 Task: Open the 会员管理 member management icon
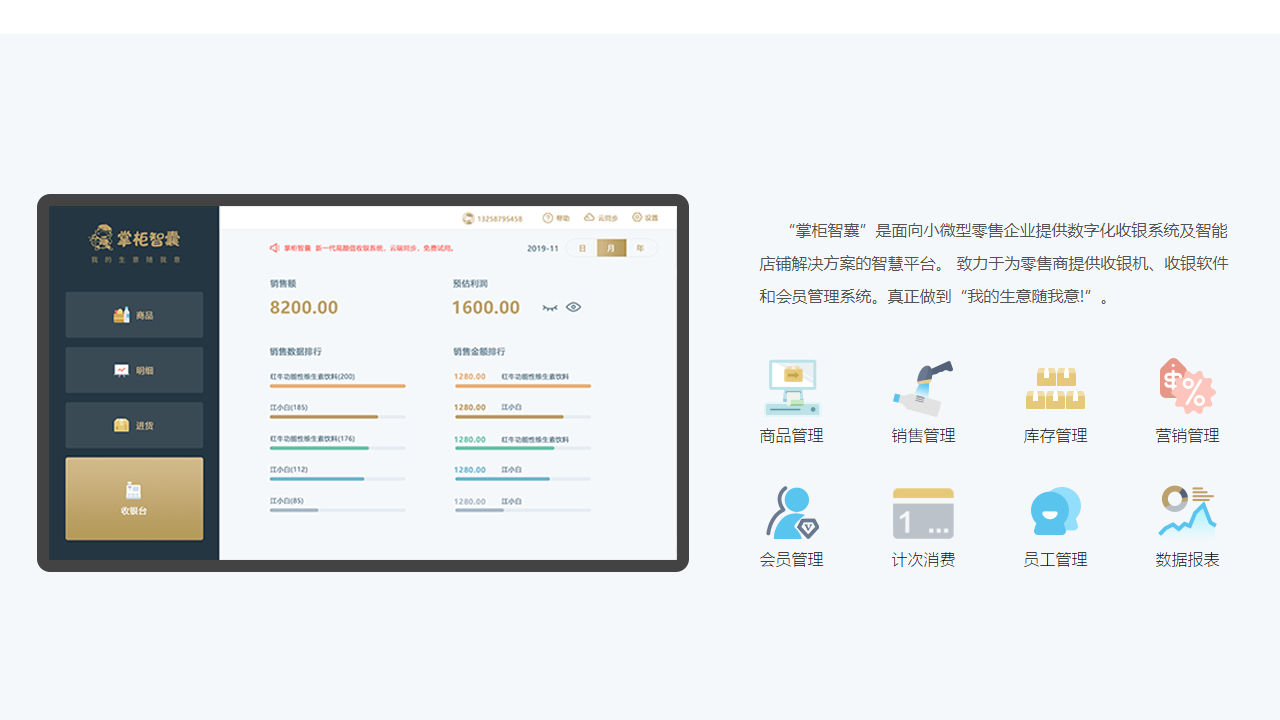pos(791,511)
